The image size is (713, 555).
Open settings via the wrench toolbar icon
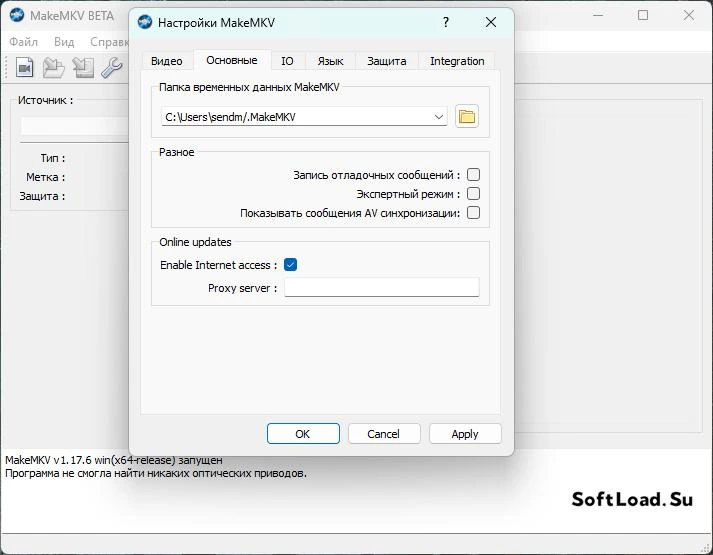point(112,68)
